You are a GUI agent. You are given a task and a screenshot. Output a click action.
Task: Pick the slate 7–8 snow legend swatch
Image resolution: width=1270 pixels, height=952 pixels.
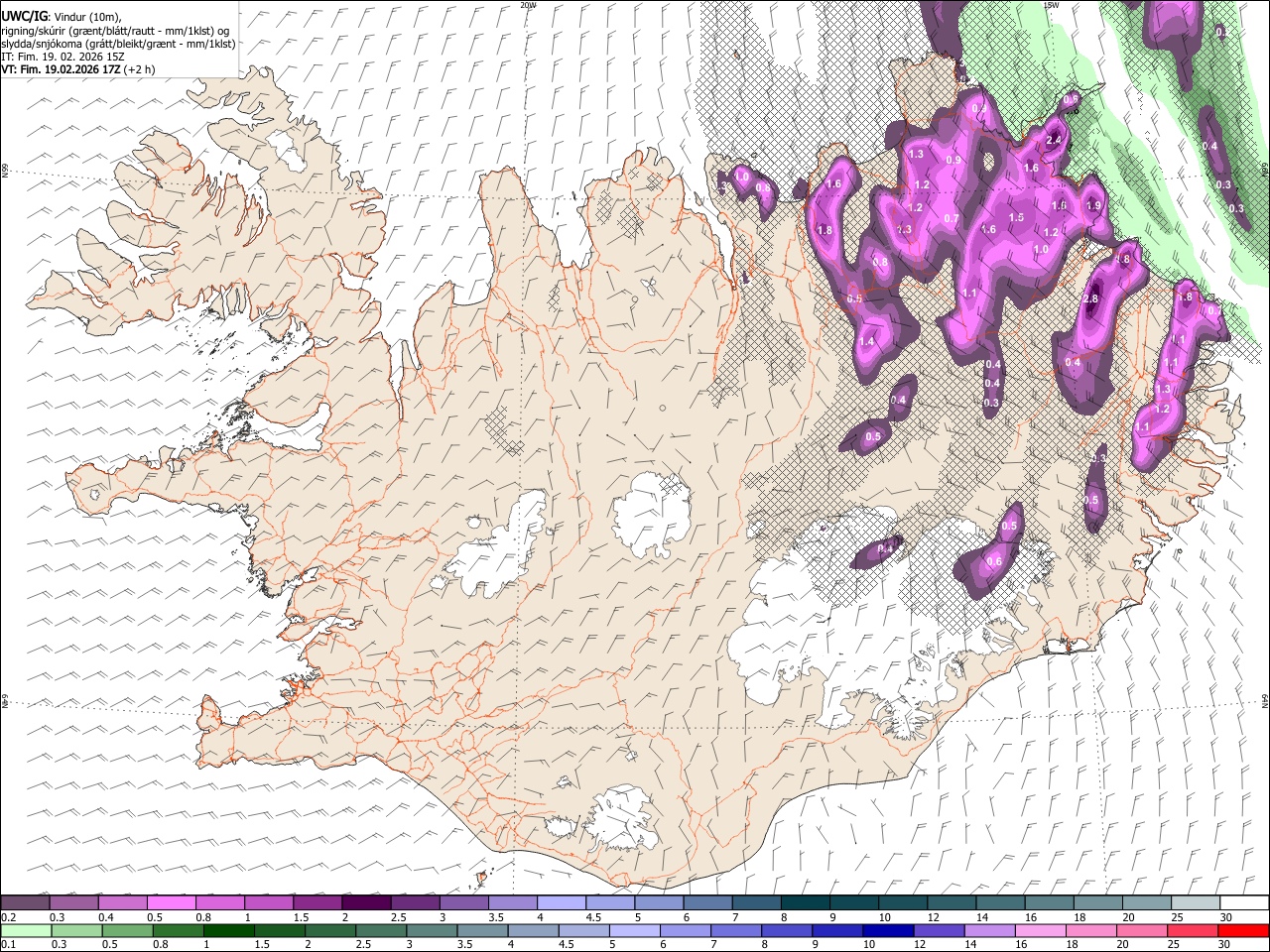[x=755, y=903]
